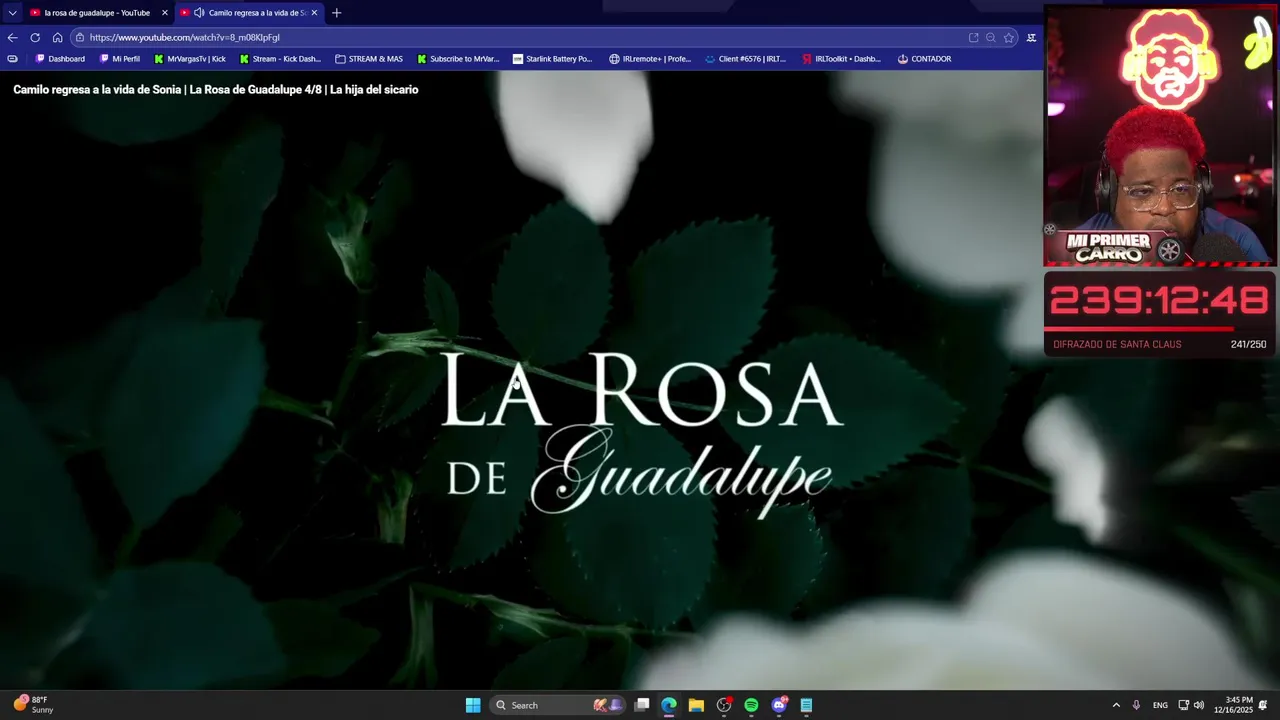1280x720 pixels.
Task: Open page in app icon in address bar
Action: click(973, 37)
